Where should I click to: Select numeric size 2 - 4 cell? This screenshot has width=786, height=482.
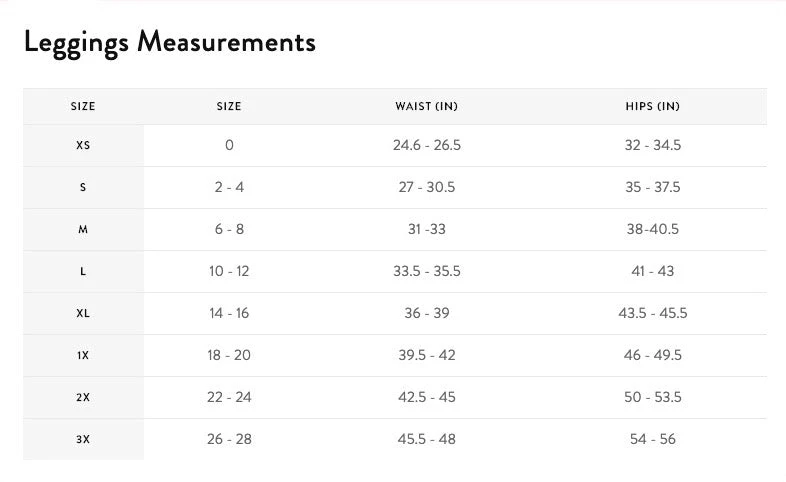tap(229, 187)
